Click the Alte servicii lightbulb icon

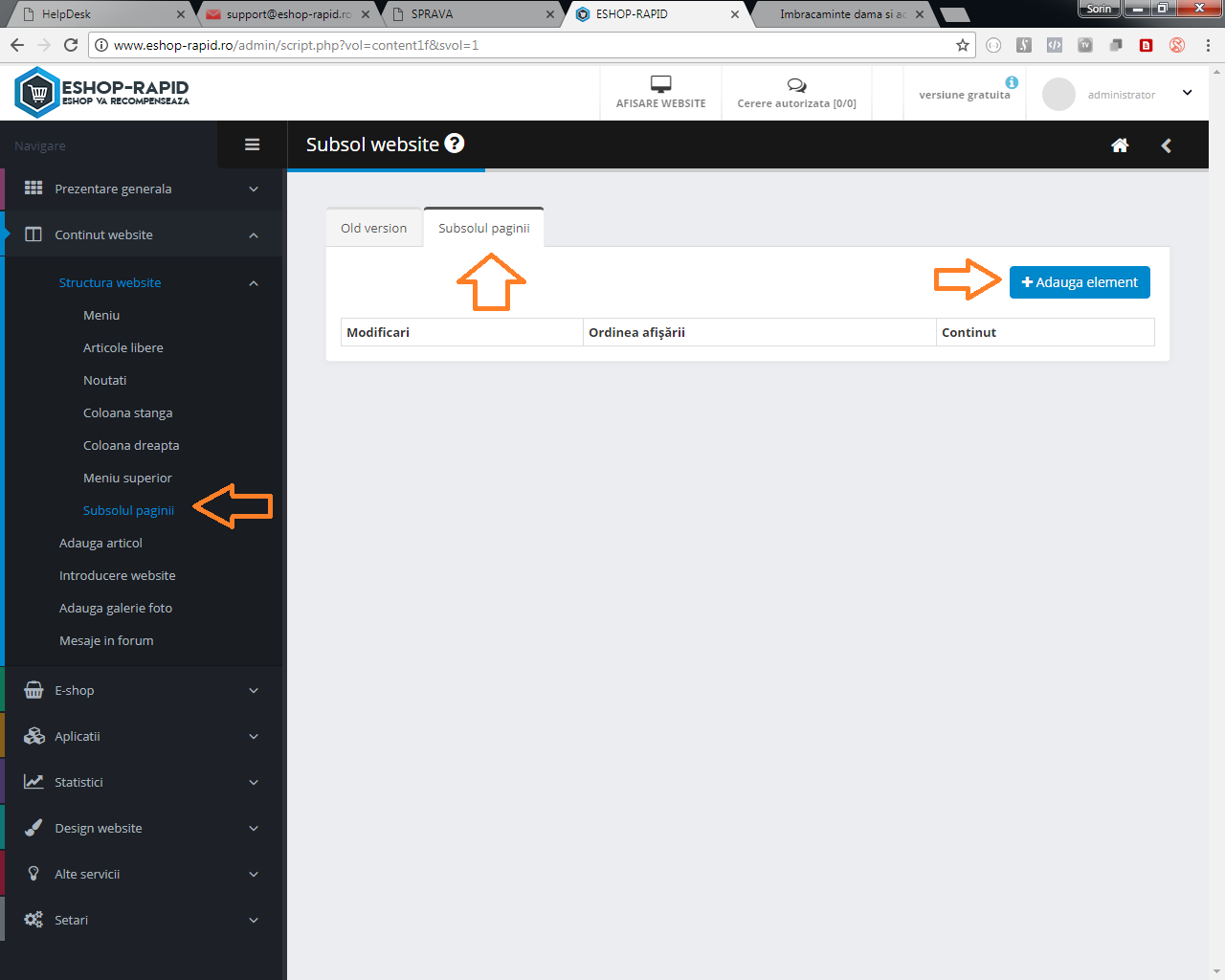coord(33,874)
